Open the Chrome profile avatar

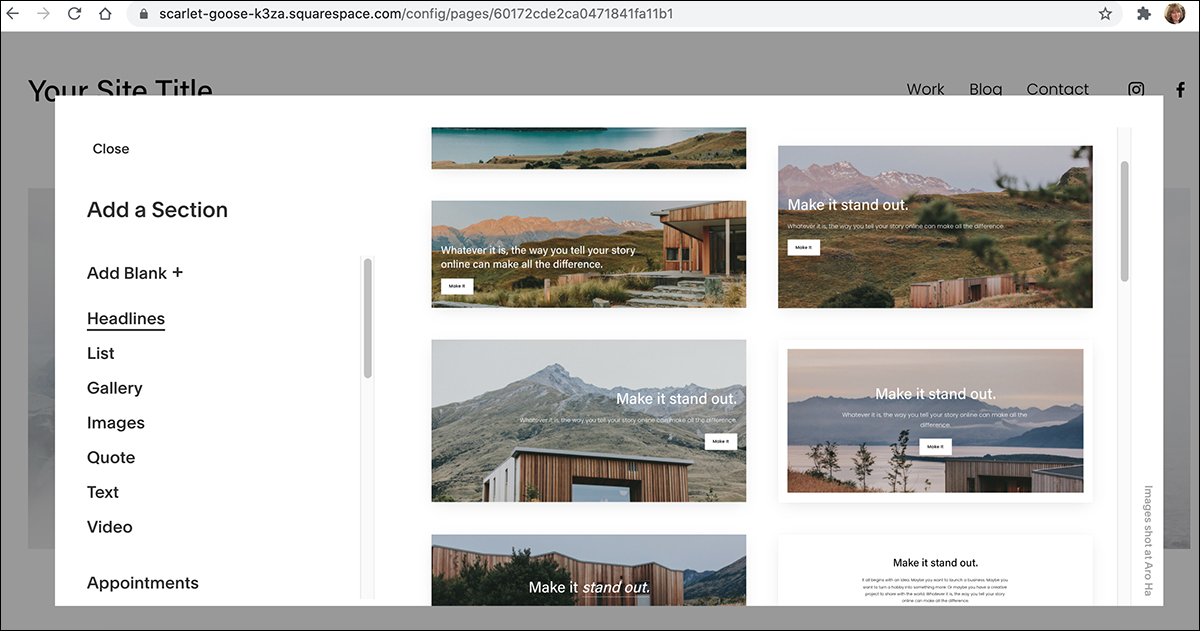[1175, 14]
